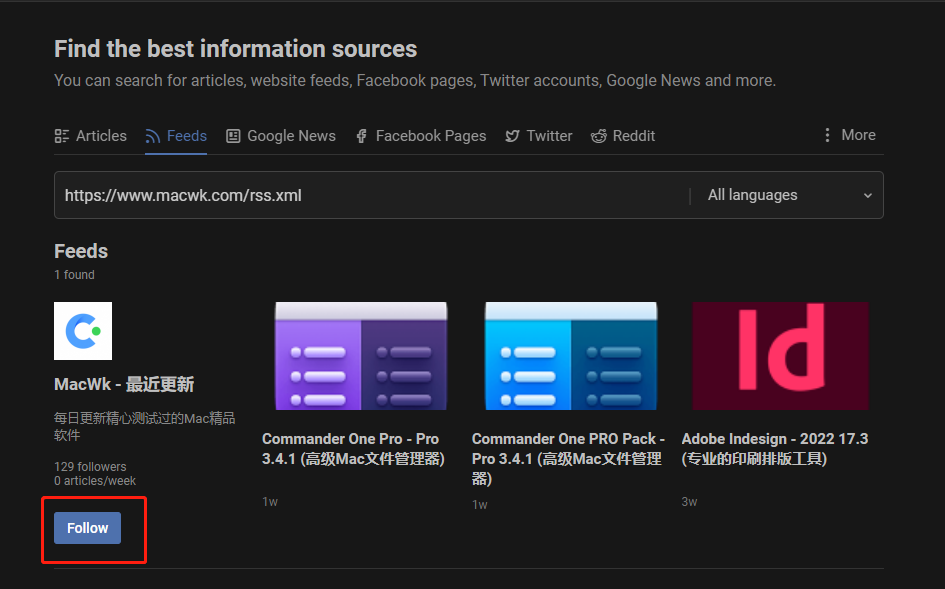Click the Twitter bird icon
This screenshot has width=945, height=589.
tap(512, 136)
